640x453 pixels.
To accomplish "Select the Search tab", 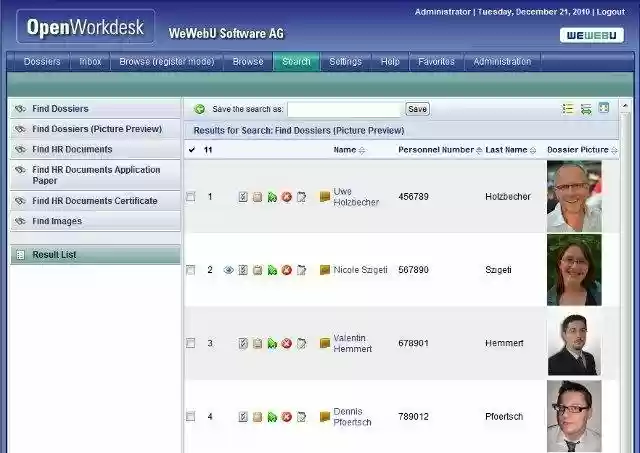I will click(296, 62).
